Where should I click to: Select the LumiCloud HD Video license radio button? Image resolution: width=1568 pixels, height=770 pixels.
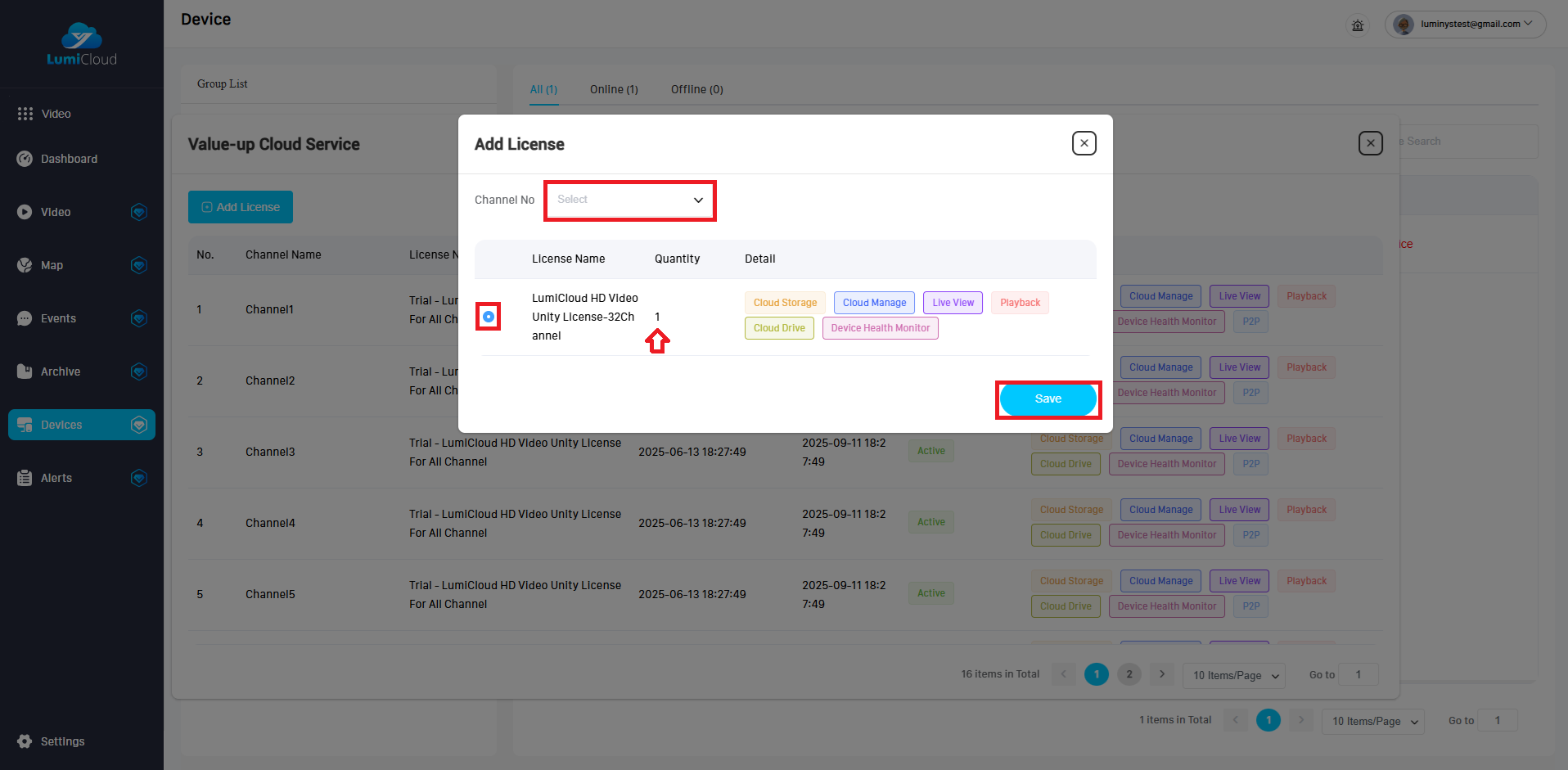tap(489, 317)
